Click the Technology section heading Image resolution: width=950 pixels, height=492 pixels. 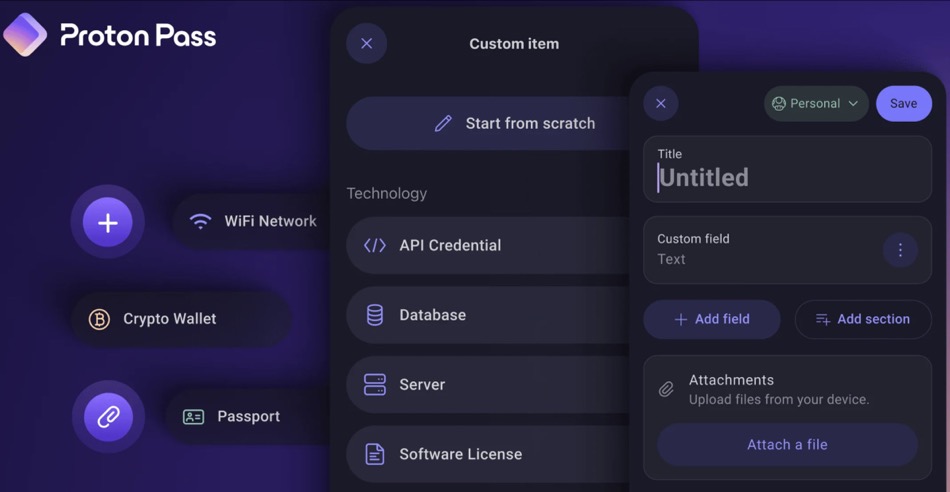click(387, 194)
